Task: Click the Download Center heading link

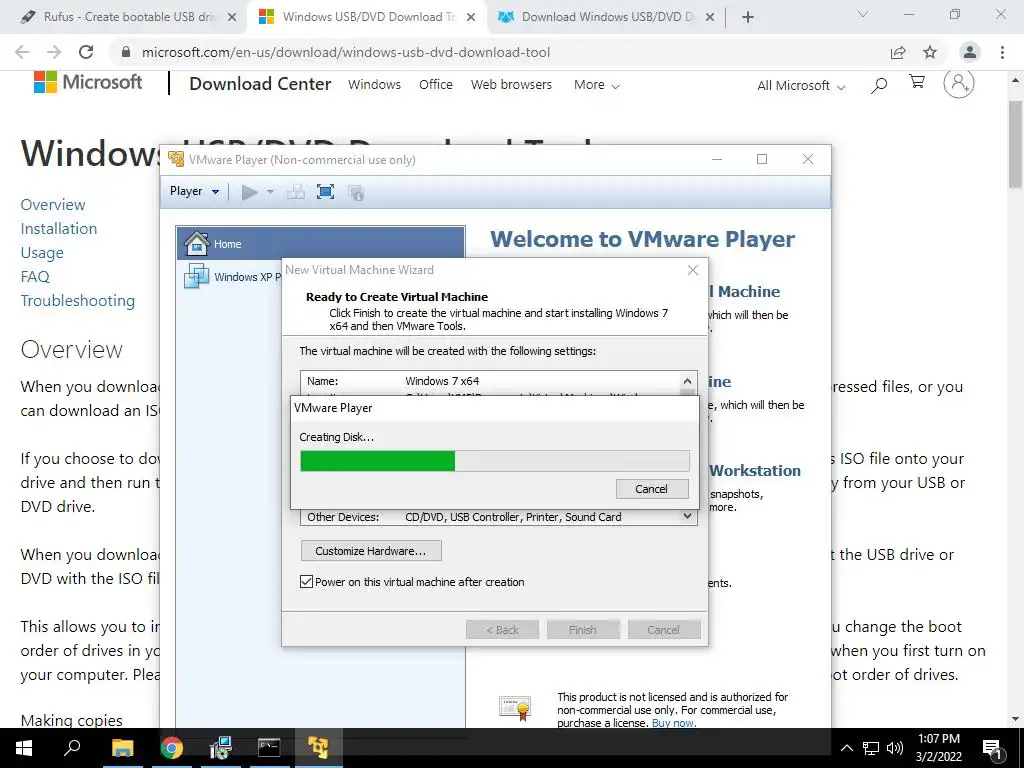Action: (260, 84)
